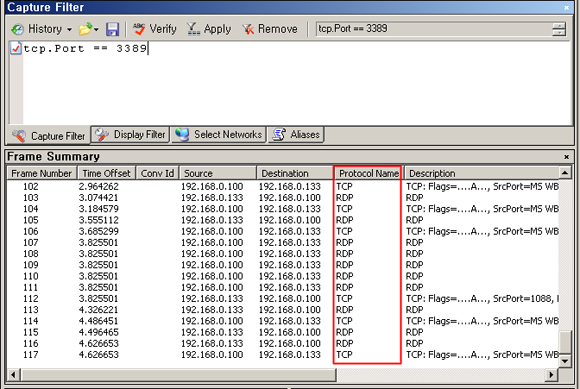
Task: Select frame number 102 row
Action: [x=283, y=186]
